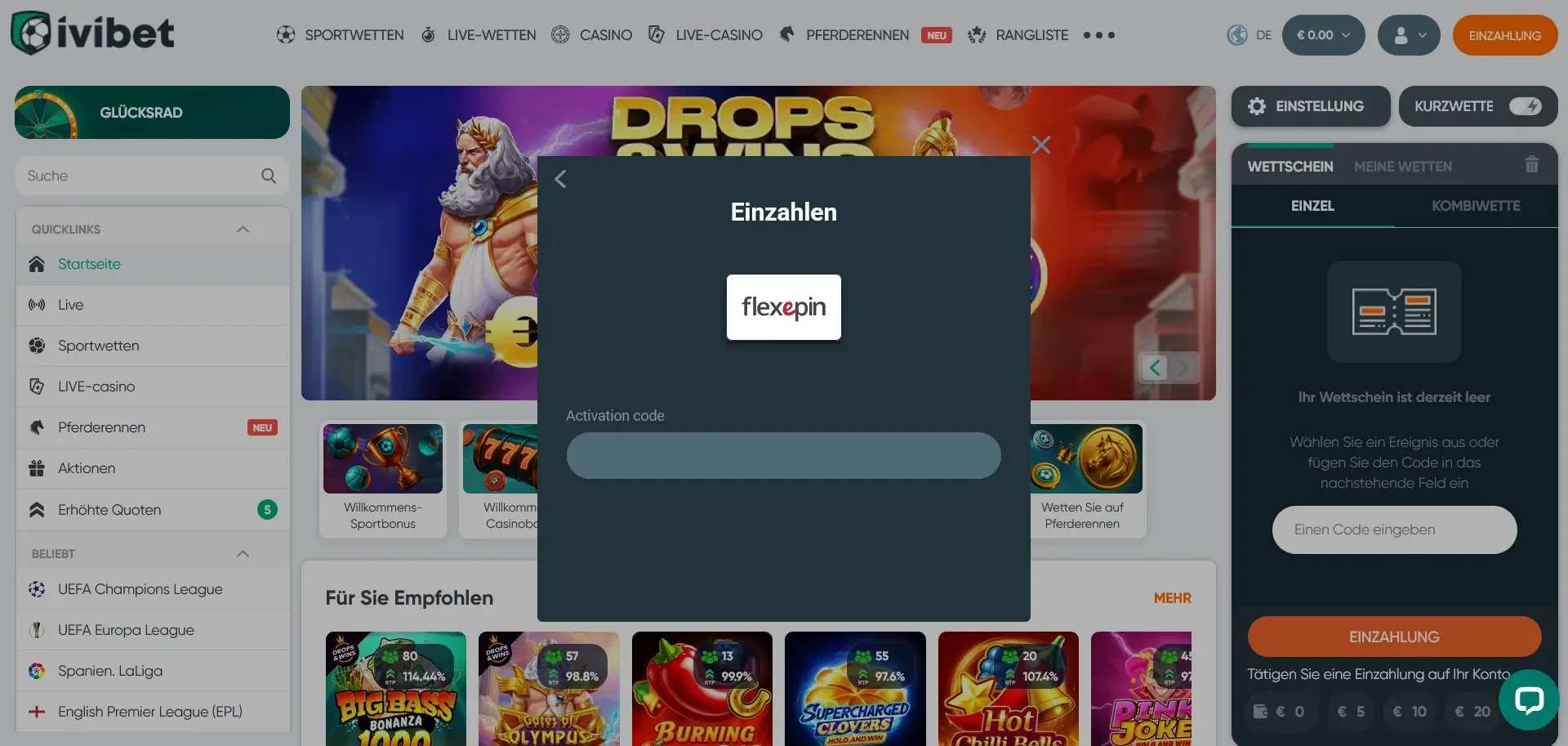Open the Willkommens-Sportbonus promo card
This screenshot has height=746, width=1568.
click(x=383, y=479)
